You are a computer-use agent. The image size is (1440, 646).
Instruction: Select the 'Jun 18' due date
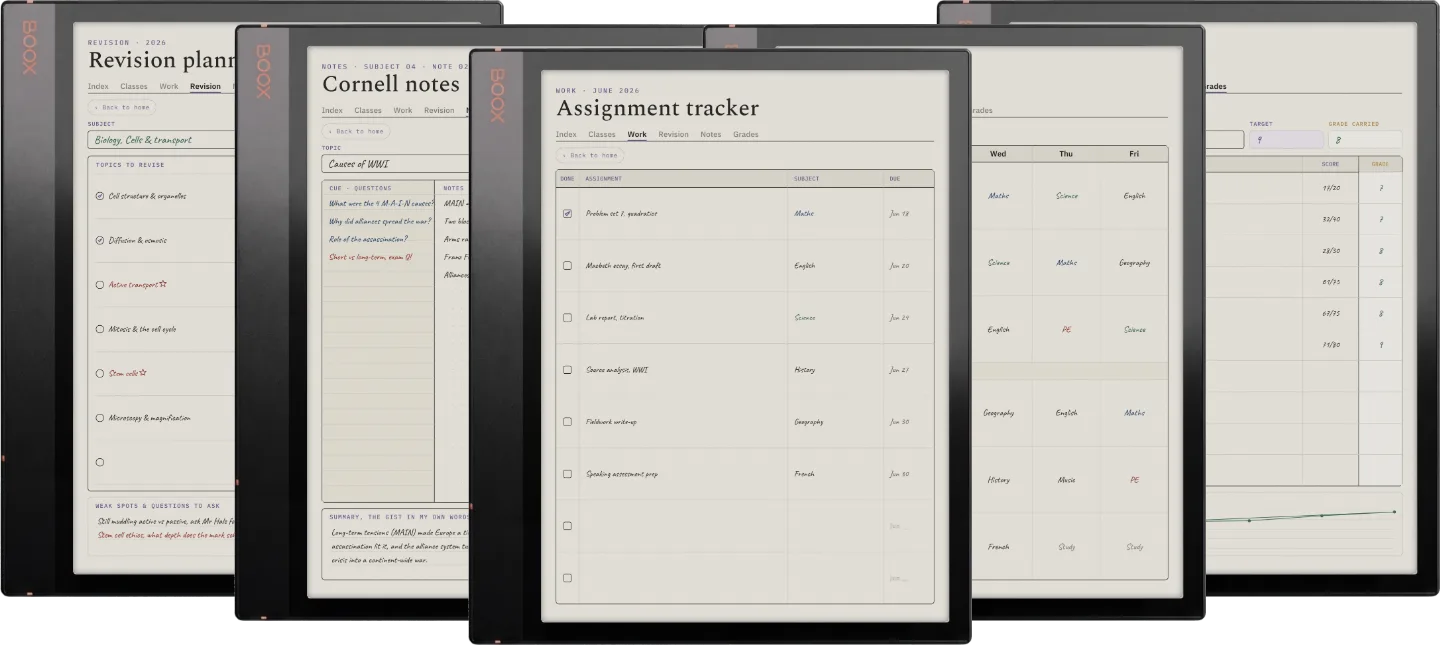tap(899, 213)
